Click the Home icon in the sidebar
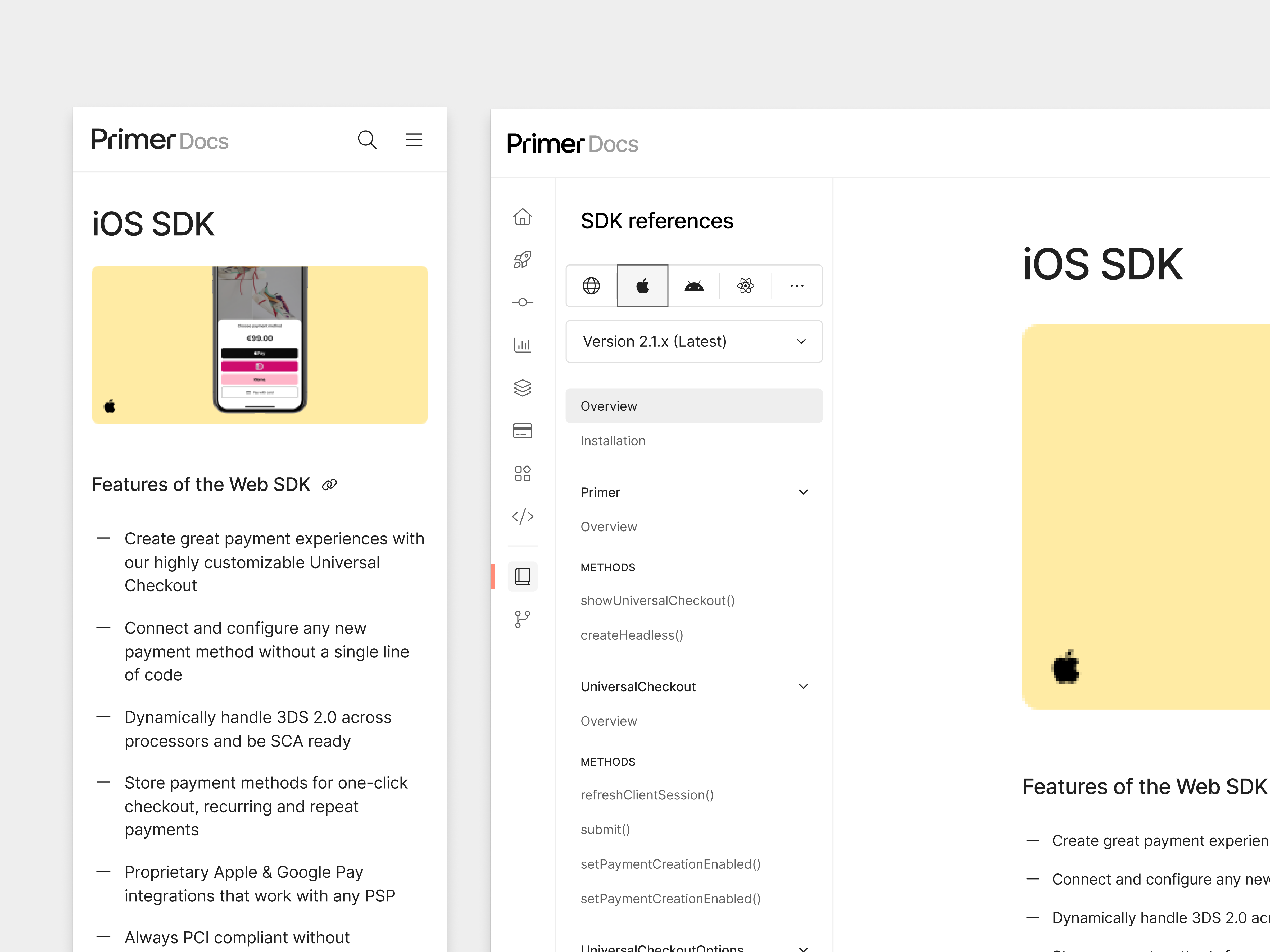This screenshot has height=952, width=1270. click(523, 217)
